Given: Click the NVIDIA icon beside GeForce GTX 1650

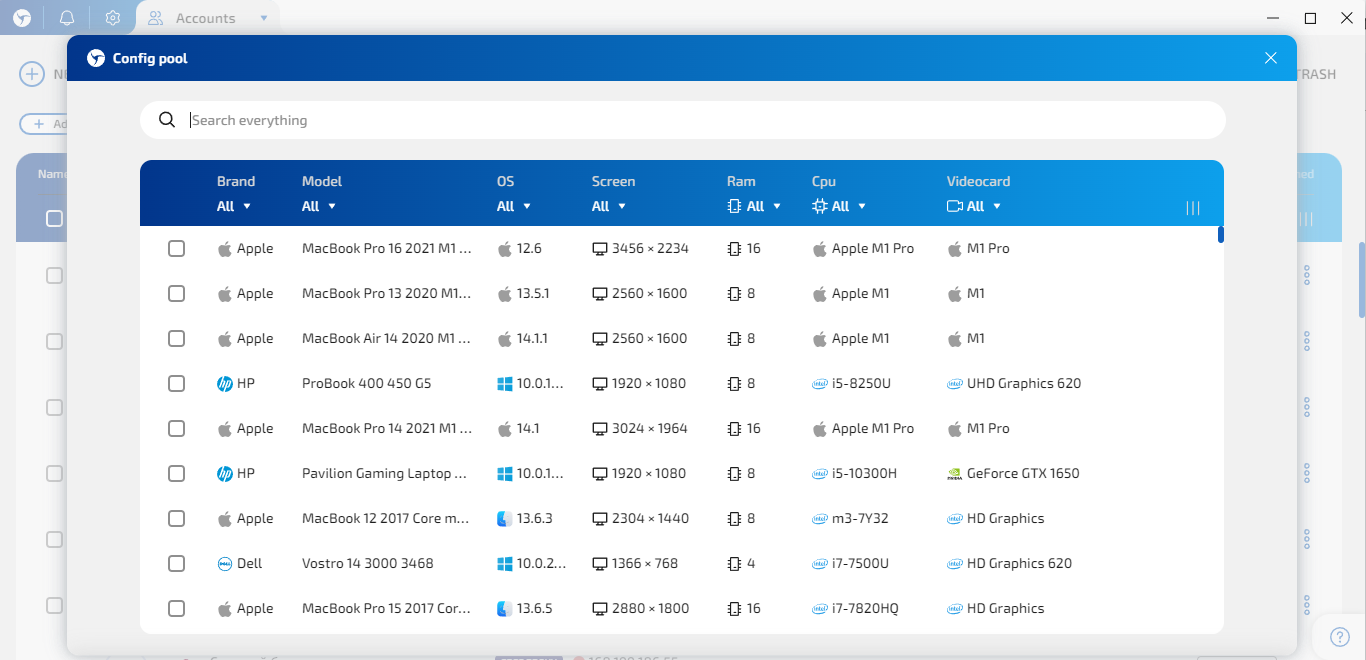Looking at the screenshot, I should (x=955, y=474).
